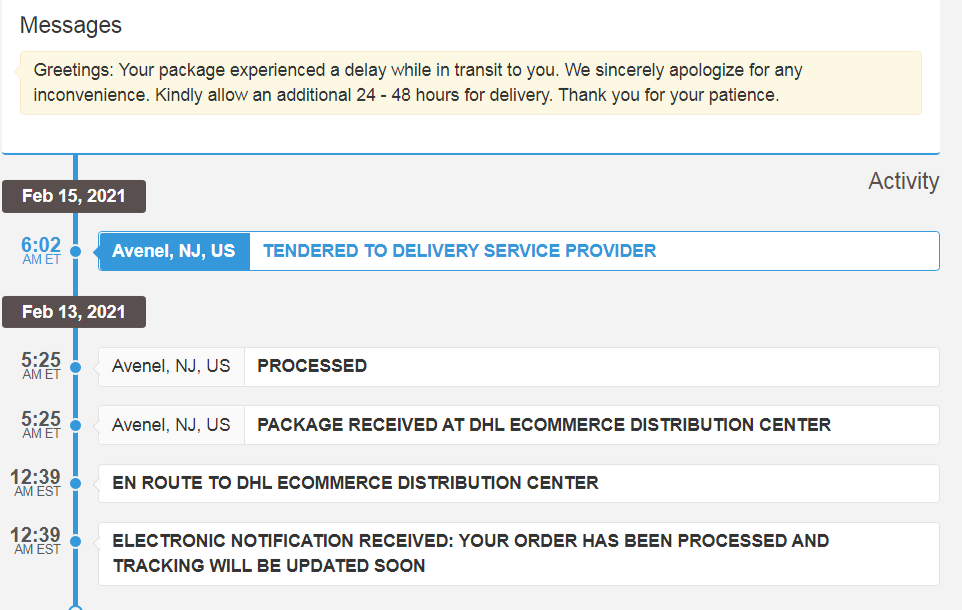This screenshot has height=610, width=962.
Task: Click the Activity heading
Action: pyautogui.click(x=903, y=181)
